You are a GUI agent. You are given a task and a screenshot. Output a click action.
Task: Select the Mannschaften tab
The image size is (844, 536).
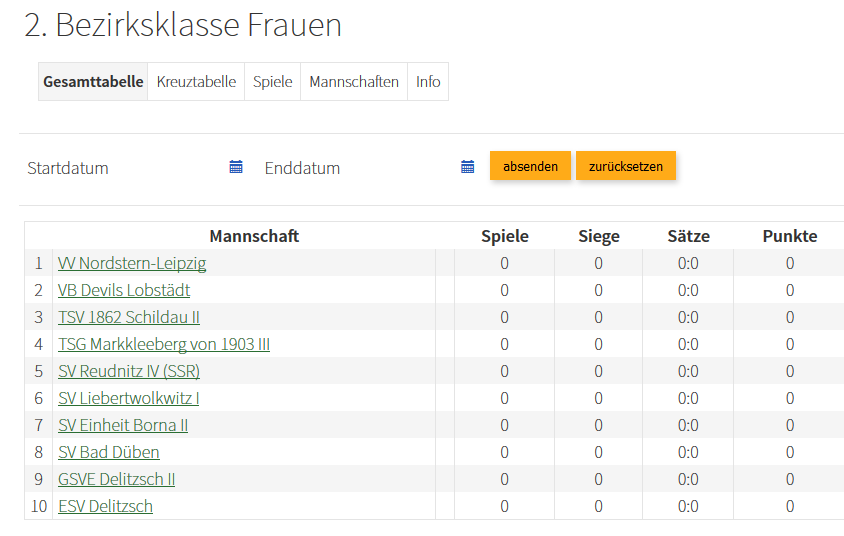point(354,82)
